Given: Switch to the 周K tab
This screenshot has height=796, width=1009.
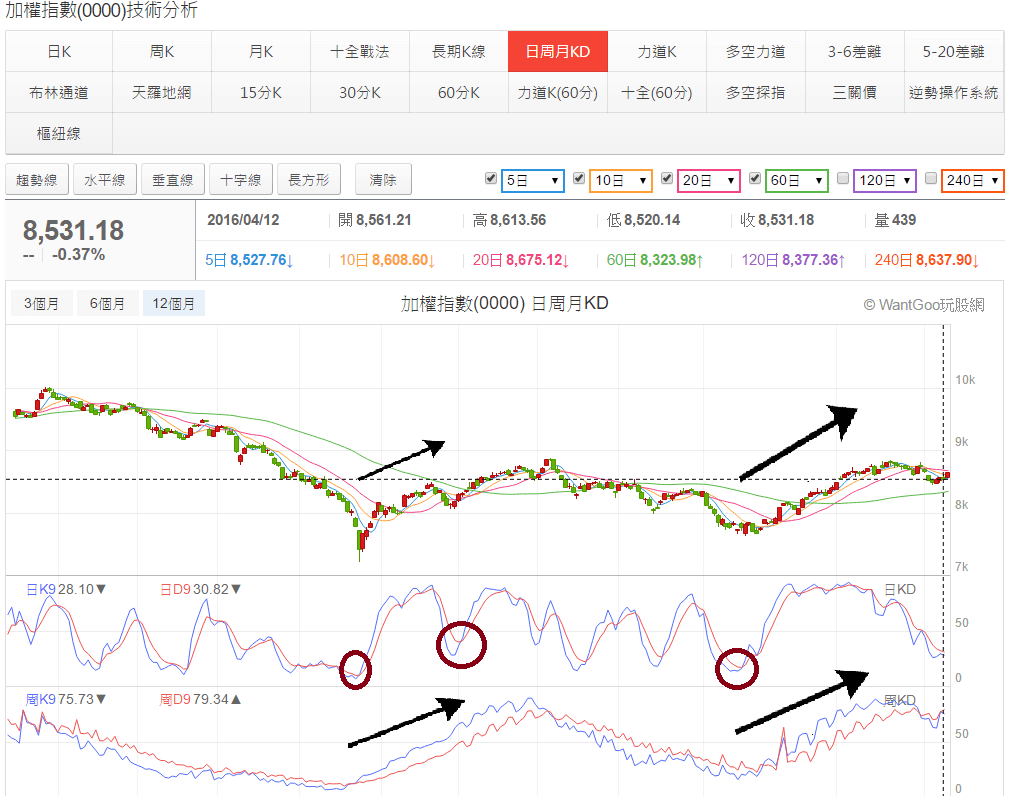Looking at the screenshot, I should [162, 52].
